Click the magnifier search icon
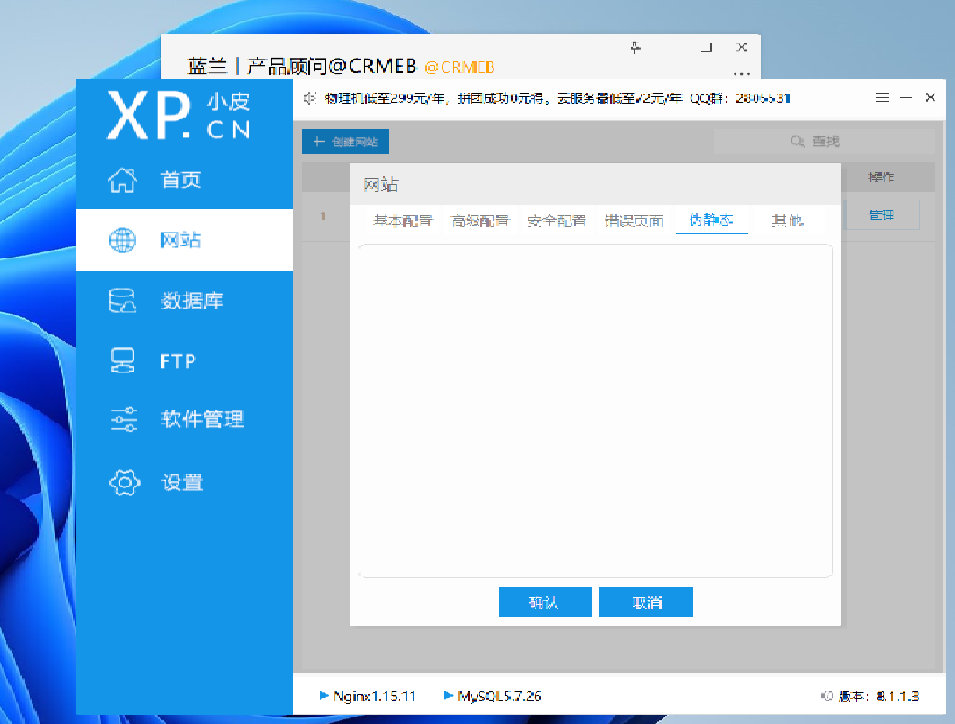This screenshot has height=724, width=955. [797, 141]
